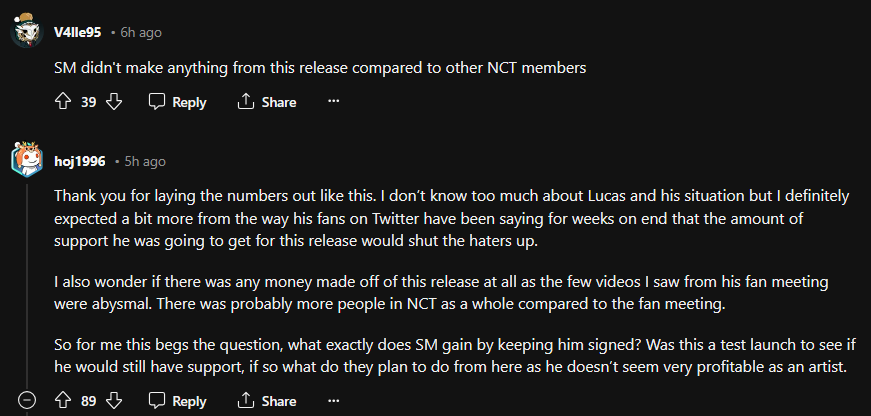Image resolution: width=871 pixels, height=416 pixels.
Task: Click the 5h ago timestamp
Action: 145,161
